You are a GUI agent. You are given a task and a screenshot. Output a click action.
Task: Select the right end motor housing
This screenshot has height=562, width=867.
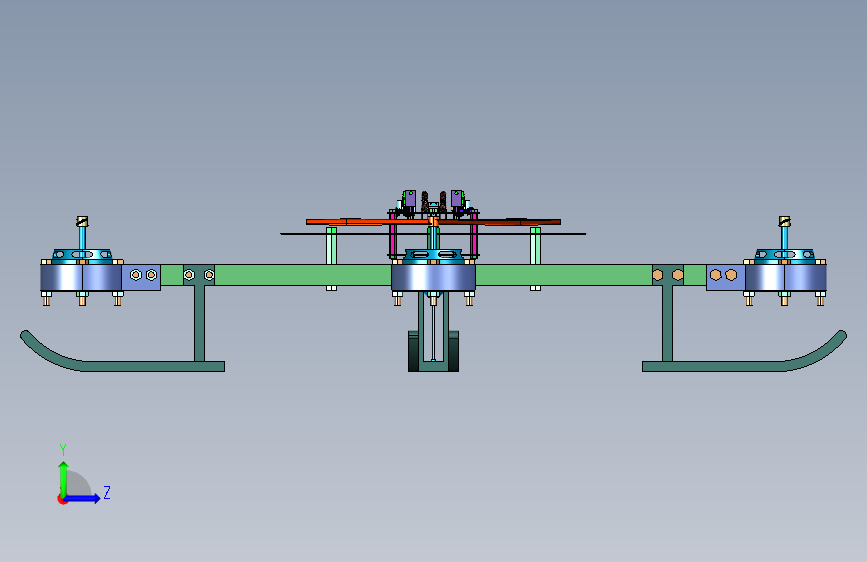click(x=786, y=277)
